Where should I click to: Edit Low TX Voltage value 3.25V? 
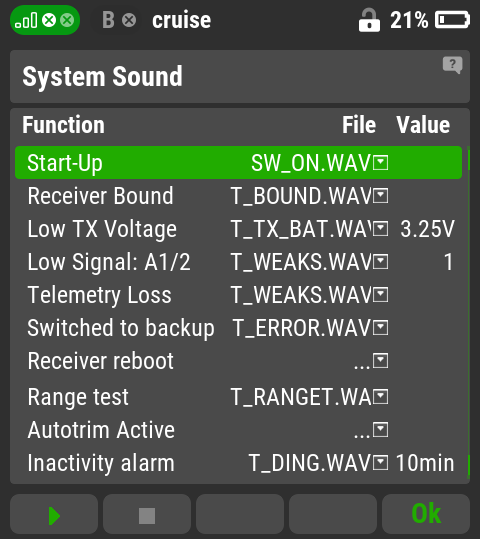427,229
